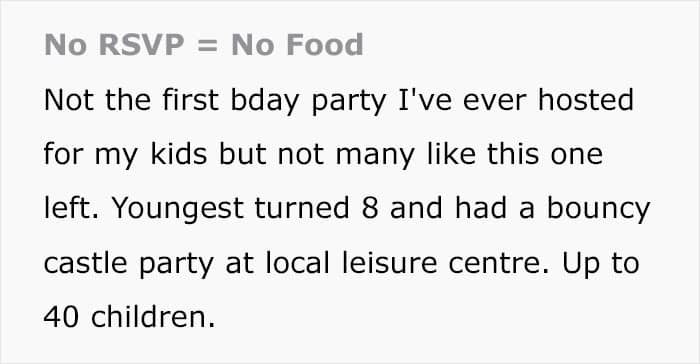Click the word "RSVP" in the title
The height and width of the screenshot is (364, 700).
click(x=141, y=45)
